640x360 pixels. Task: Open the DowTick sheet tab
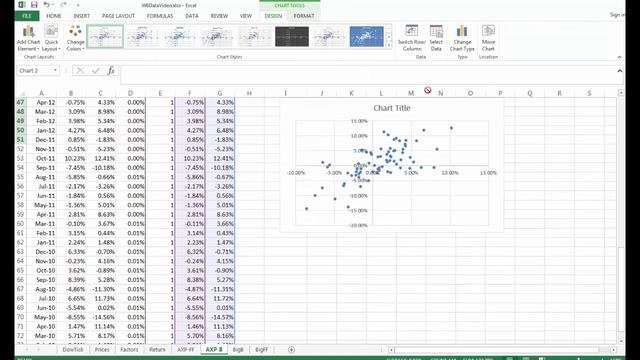pos(73,349)
